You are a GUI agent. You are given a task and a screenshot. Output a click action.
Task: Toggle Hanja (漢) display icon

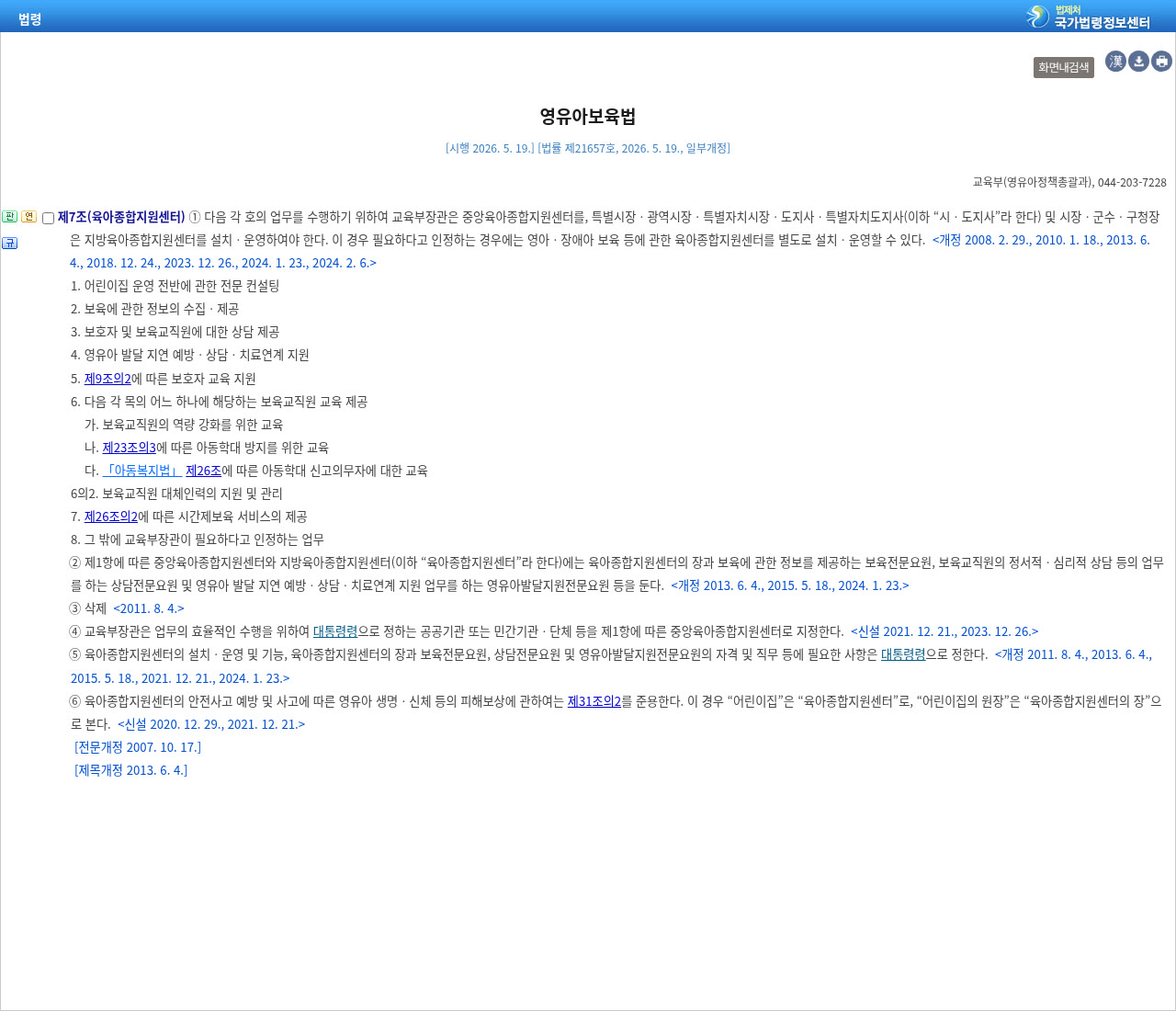pos(1115,62)
